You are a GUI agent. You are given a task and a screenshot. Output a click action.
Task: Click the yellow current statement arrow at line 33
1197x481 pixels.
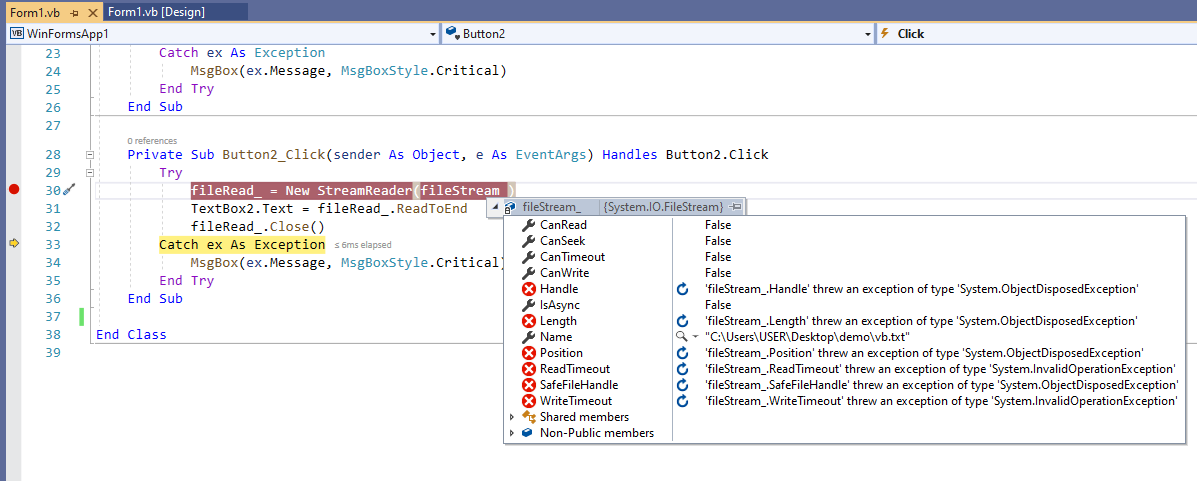pyautogui.click(x=13, y=244)
